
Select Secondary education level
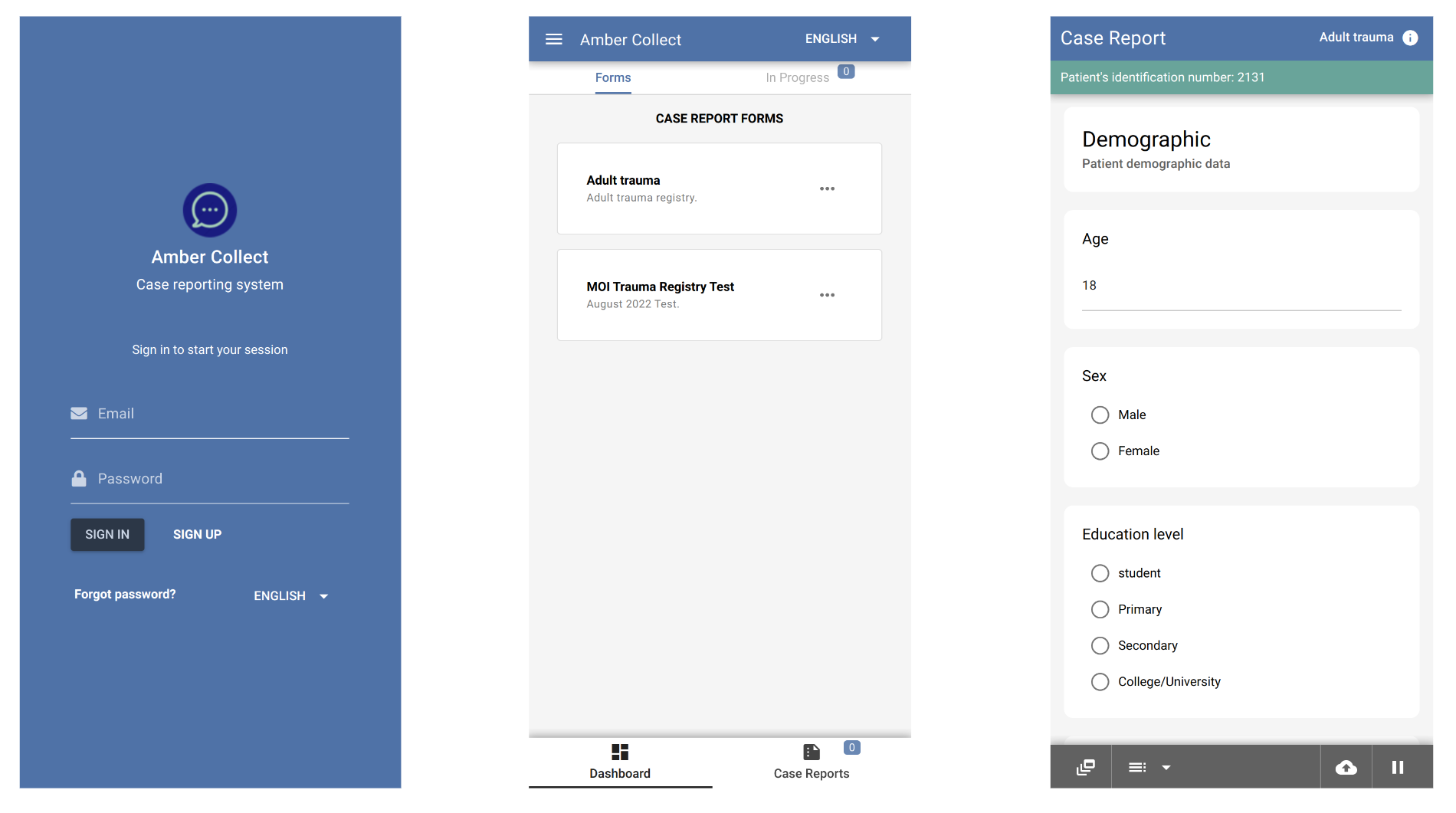pyautogui.click(x=1100, y=645)
